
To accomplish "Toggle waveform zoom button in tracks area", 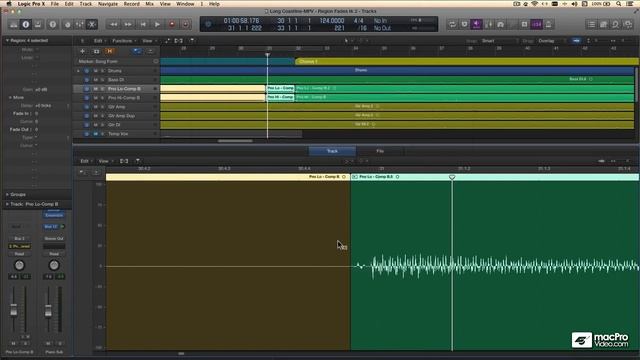I will (576, 41).
